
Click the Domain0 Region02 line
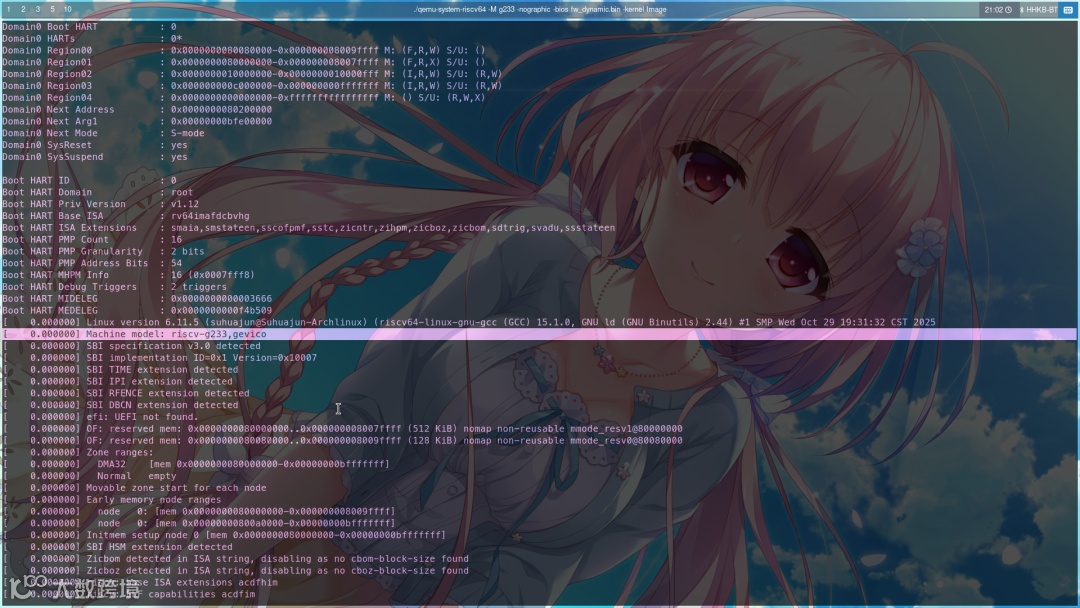pyautogui.click(x=252, y=74)
